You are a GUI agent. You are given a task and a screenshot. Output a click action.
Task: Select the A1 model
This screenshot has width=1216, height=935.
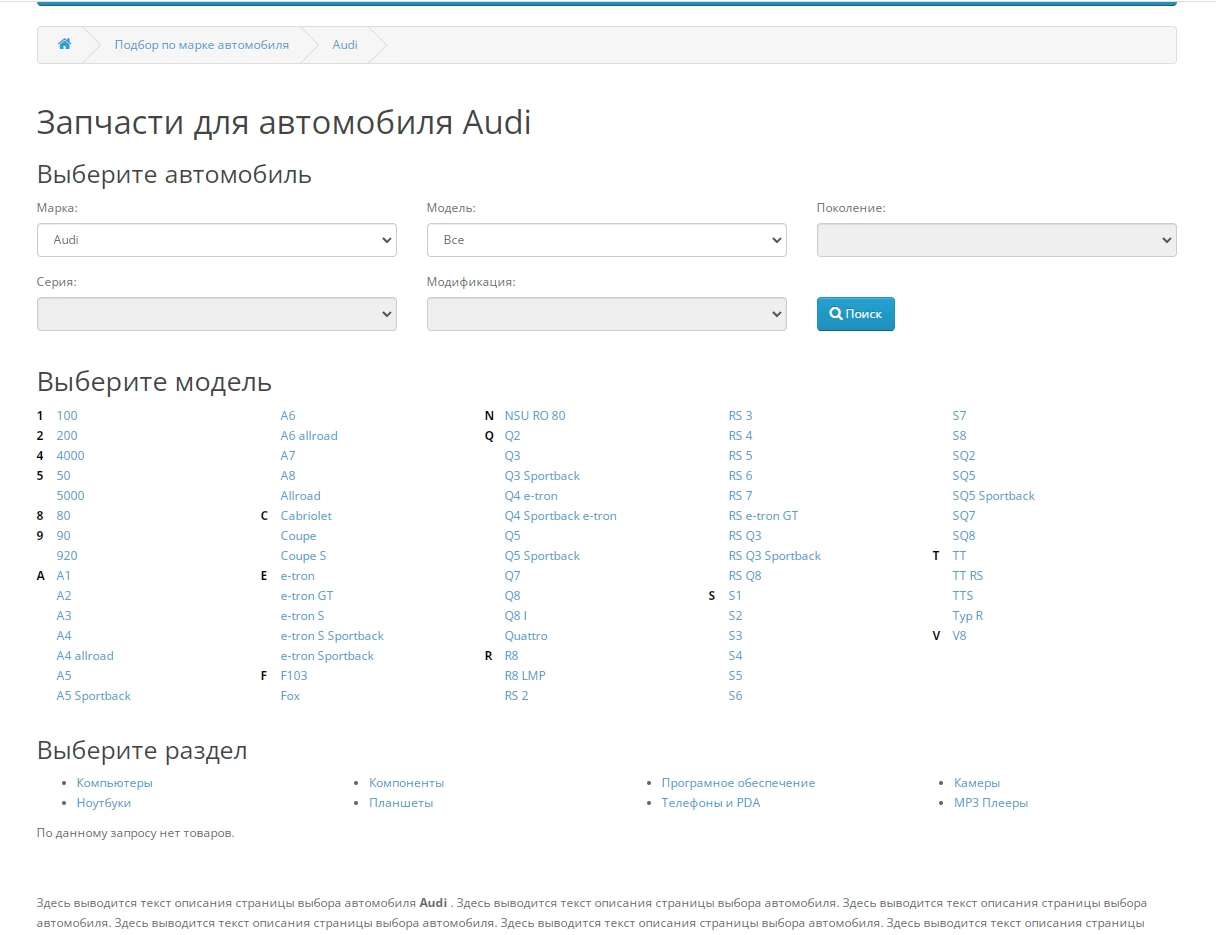(x=64, y=576)
